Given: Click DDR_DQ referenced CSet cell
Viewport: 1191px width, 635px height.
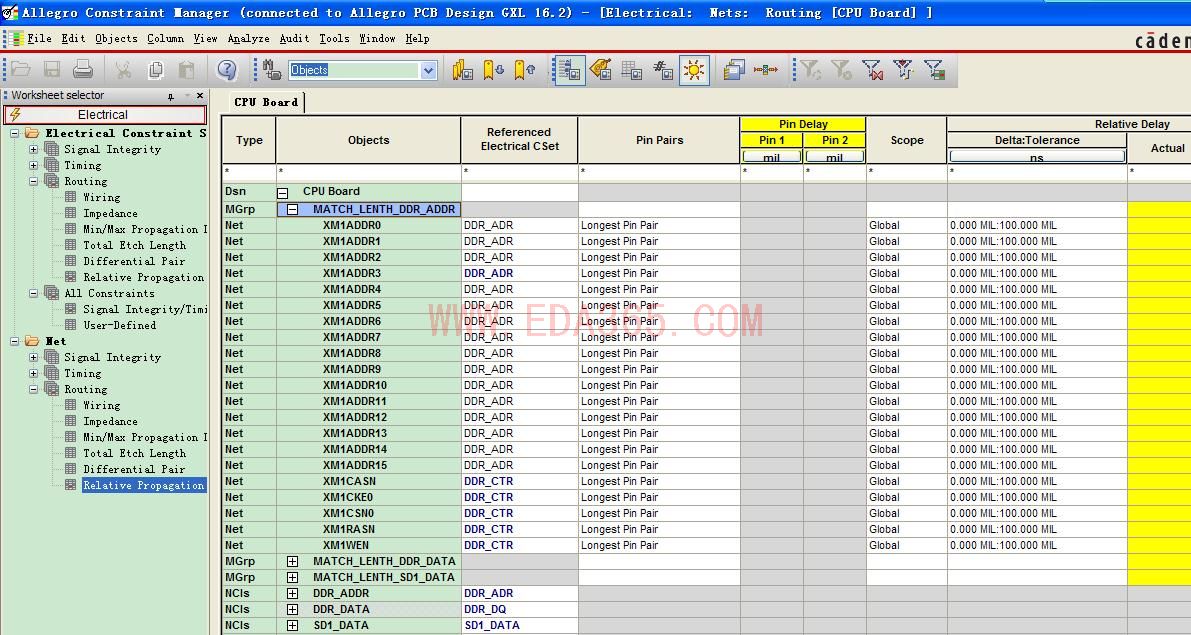Looking at the screenshot, I should (520, 609).
